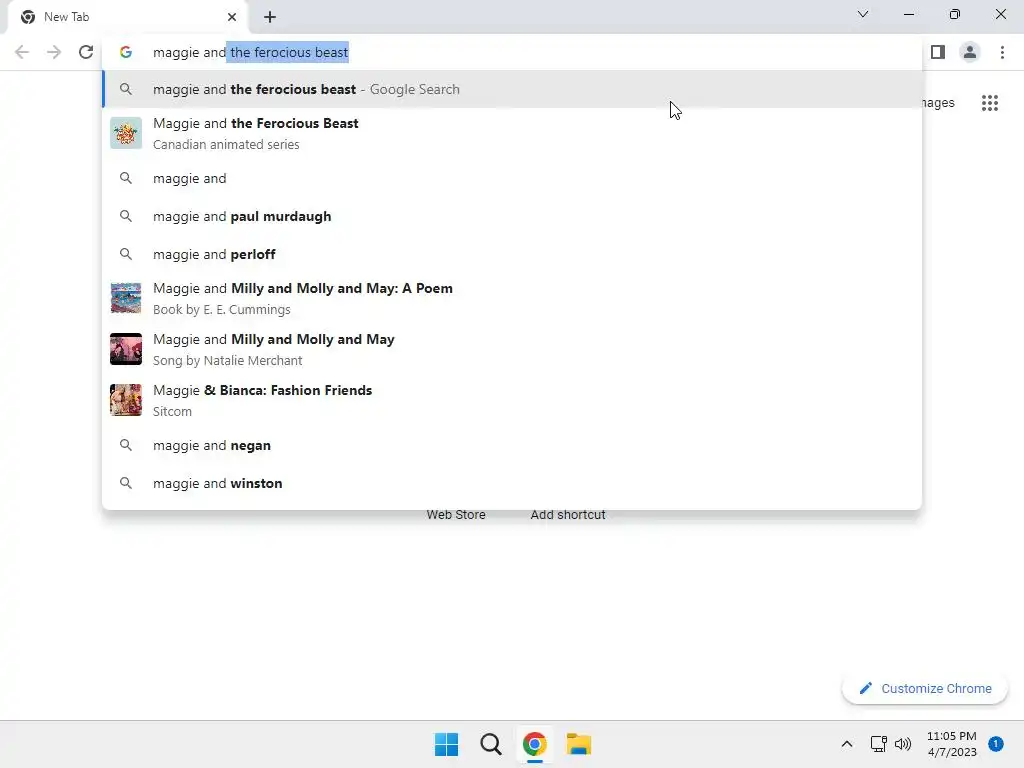Click Add shortcut on new tab page
Image resolution: width=1024 pixels, height=768 pixels.
568,515
